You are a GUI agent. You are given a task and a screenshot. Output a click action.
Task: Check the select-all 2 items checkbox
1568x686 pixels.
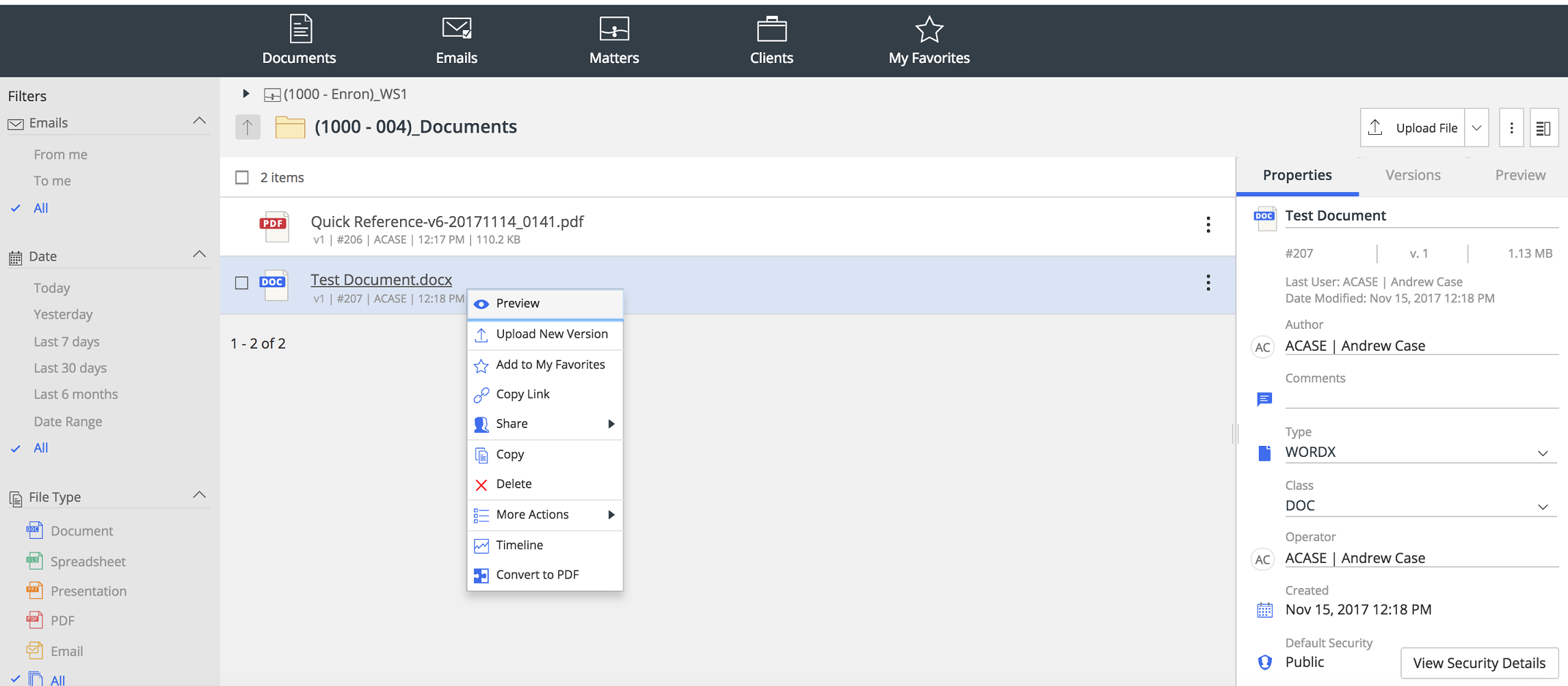(x=242, y=178)
